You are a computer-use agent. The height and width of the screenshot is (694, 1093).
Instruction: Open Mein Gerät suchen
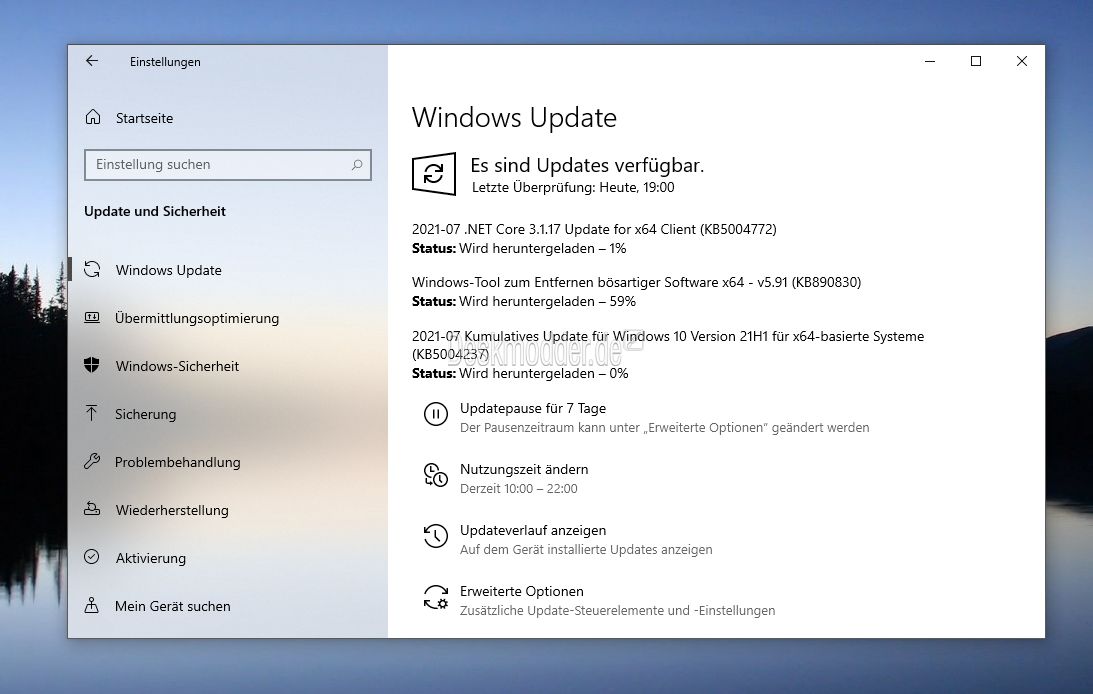(x=173, y=606)
